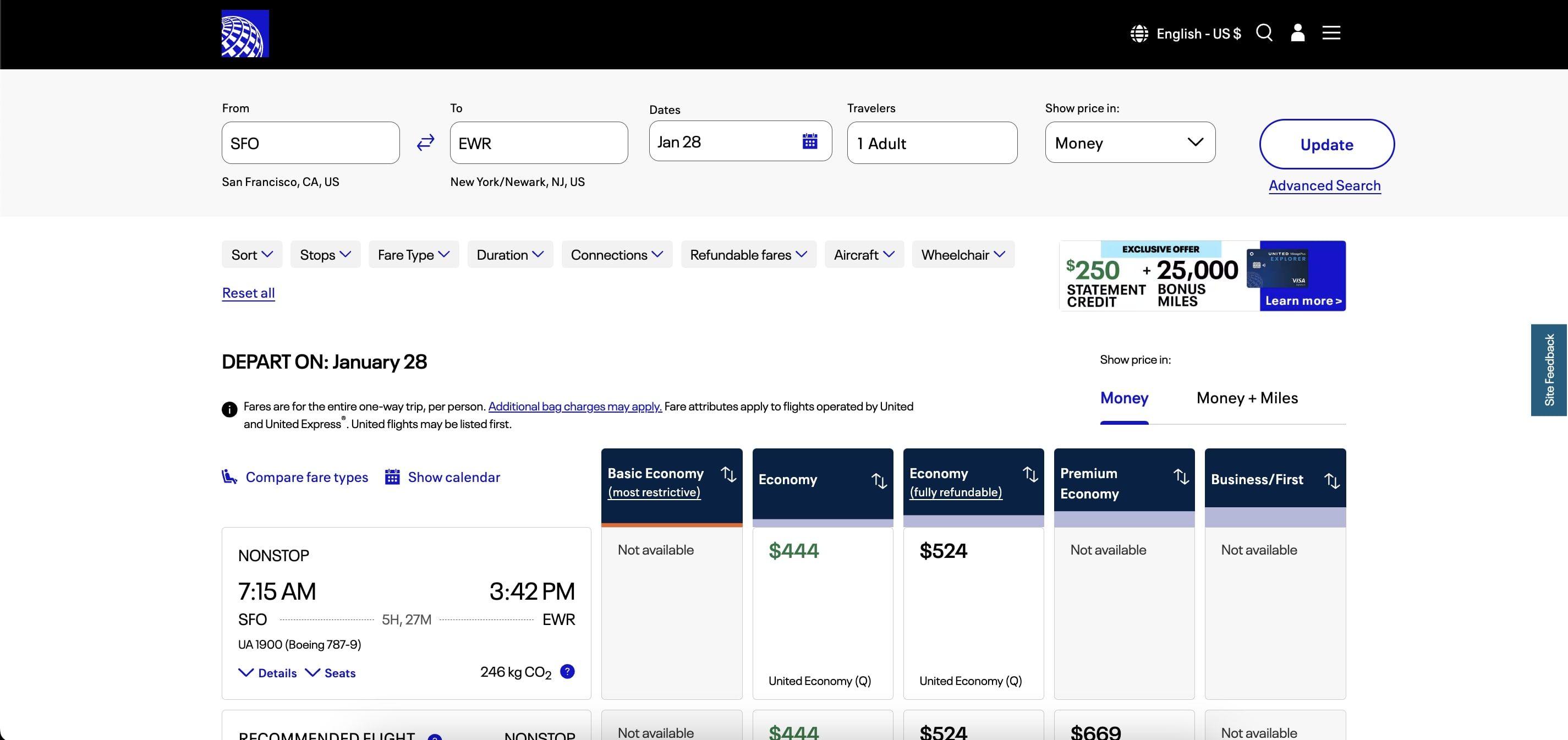1568x740 pixels.
Task: Expand the Wheelchair filter
Action: click(x=963, y=254)
